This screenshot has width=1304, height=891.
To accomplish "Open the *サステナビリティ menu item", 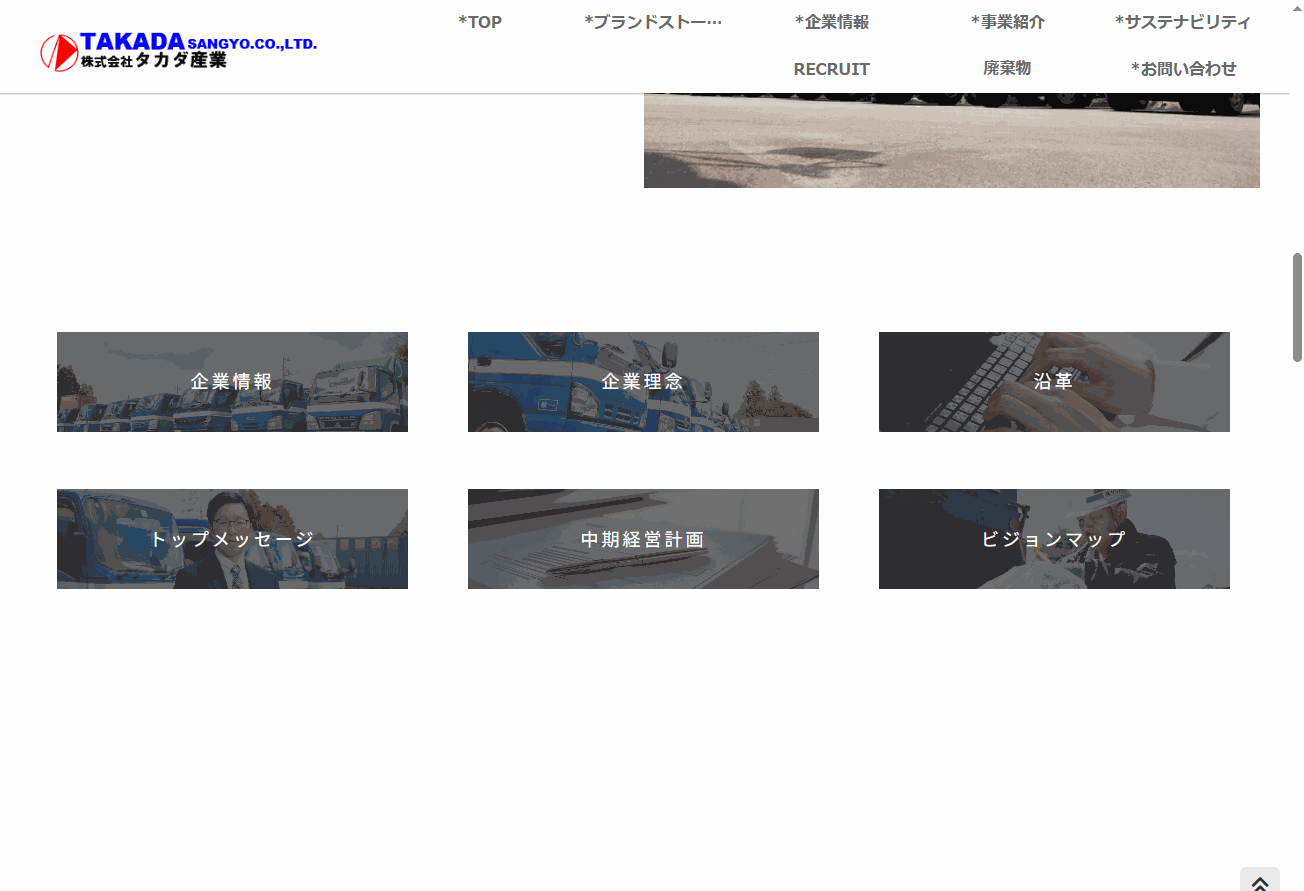I will (1183, 22).
